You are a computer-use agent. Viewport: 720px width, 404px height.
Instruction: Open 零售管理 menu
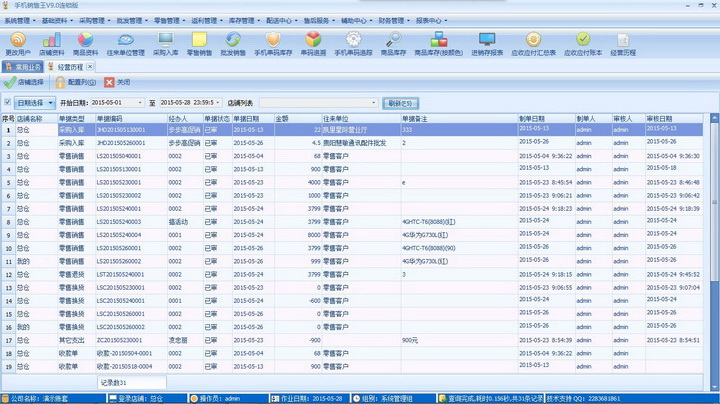pos(169,21)
